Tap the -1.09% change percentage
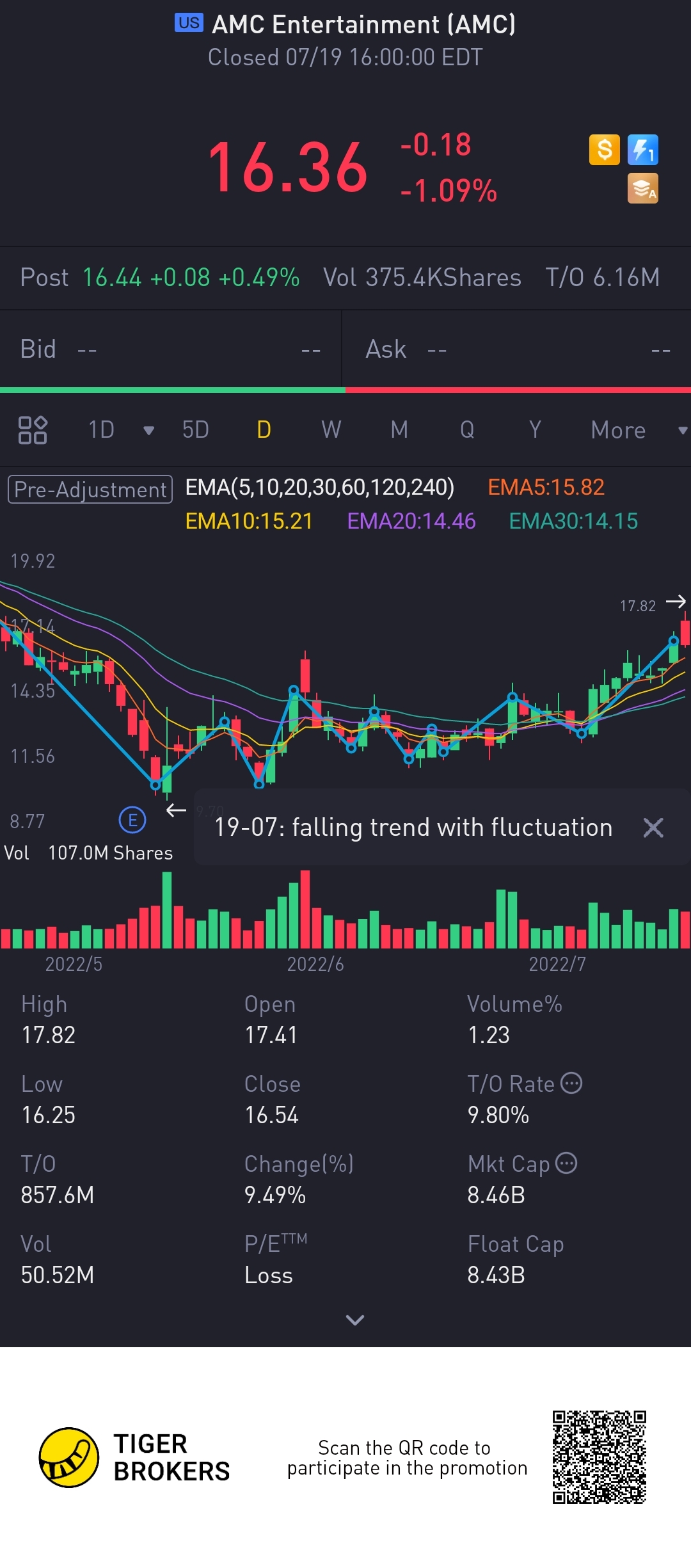This screenshot has width=691, height=1568. 449,191
